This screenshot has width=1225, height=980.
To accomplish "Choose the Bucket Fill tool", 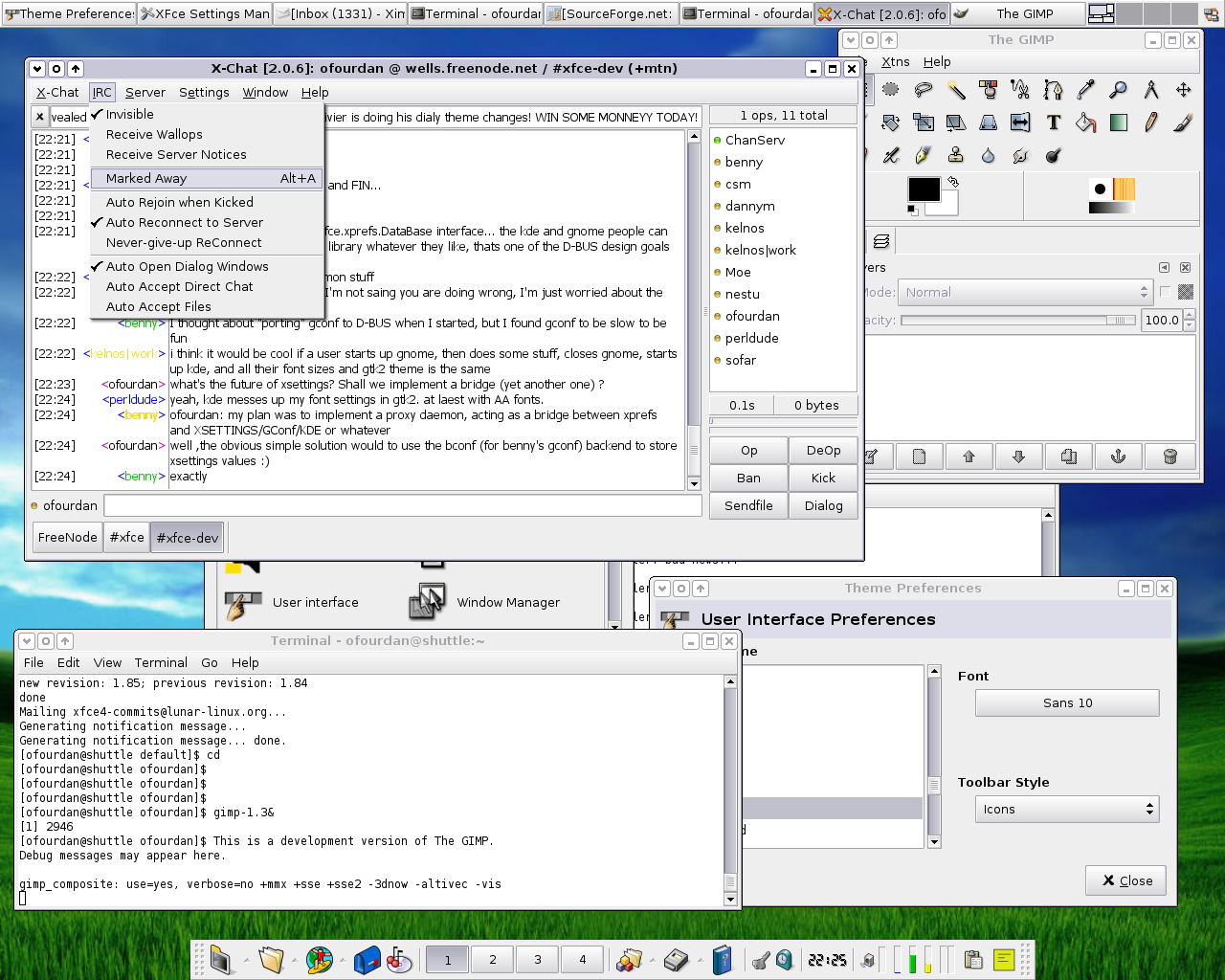I will pos(1085,122).
